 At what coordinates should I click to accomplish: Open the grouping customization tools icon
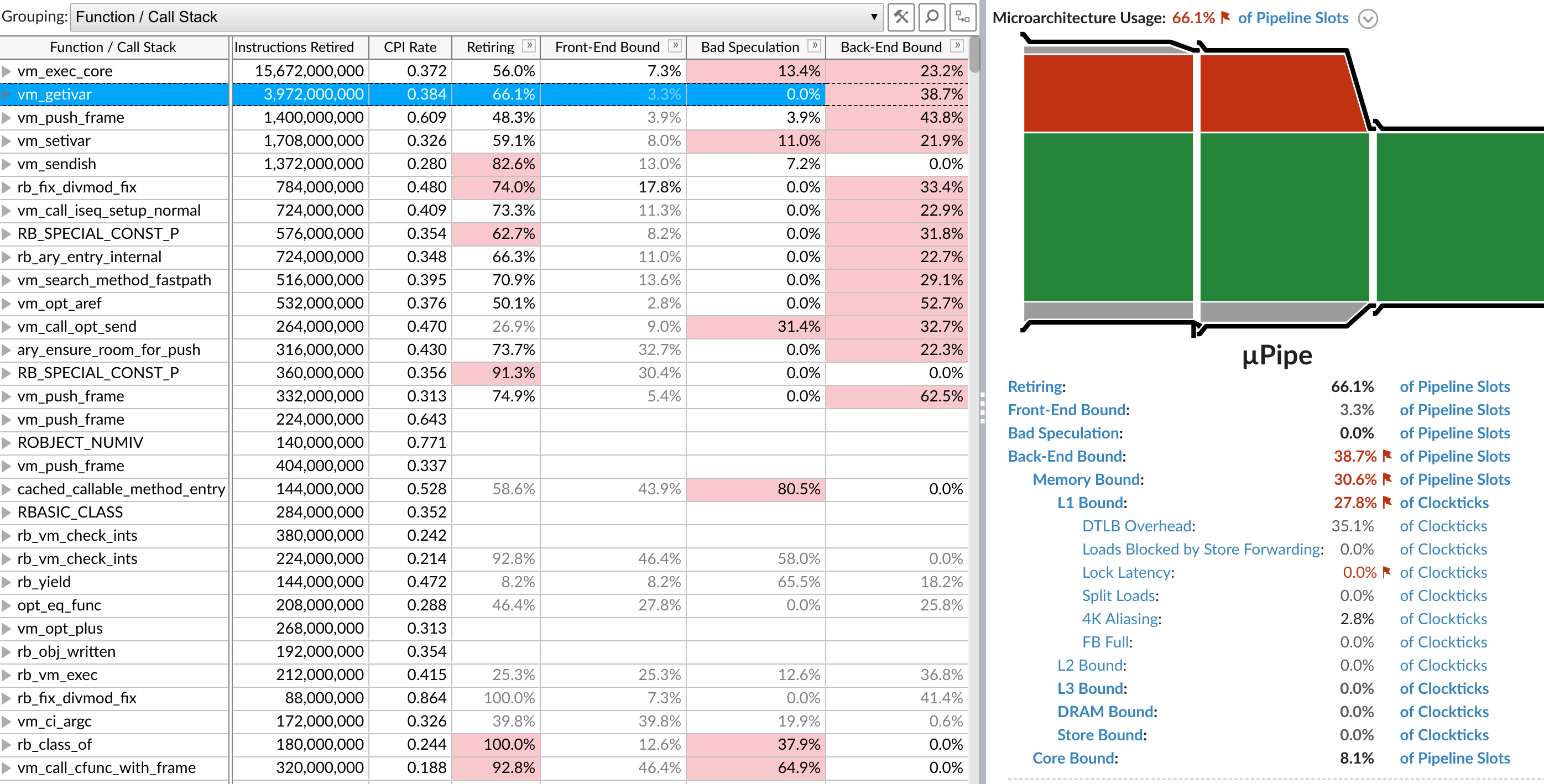[x=901, y=17]
